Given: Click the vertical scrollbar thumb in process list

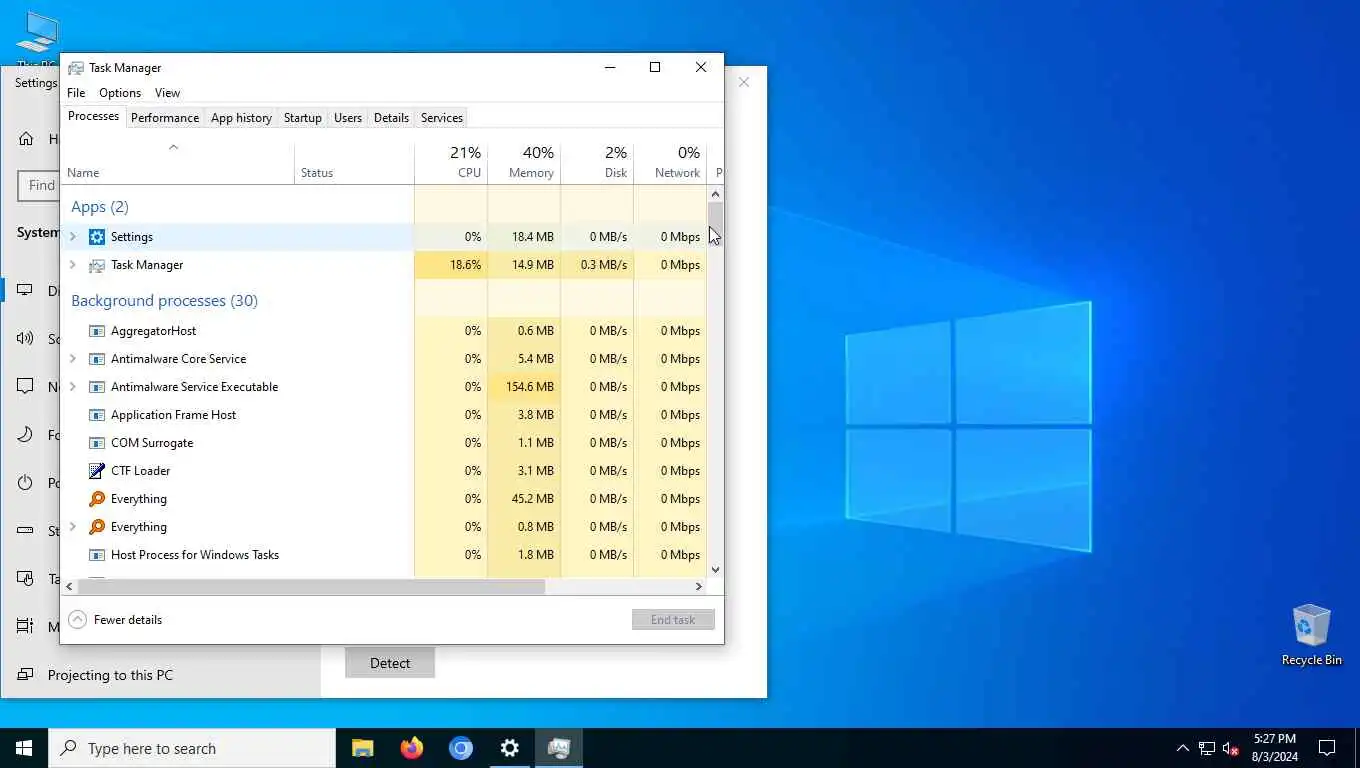Looking at the screenshot, I should tap(715, 219).
